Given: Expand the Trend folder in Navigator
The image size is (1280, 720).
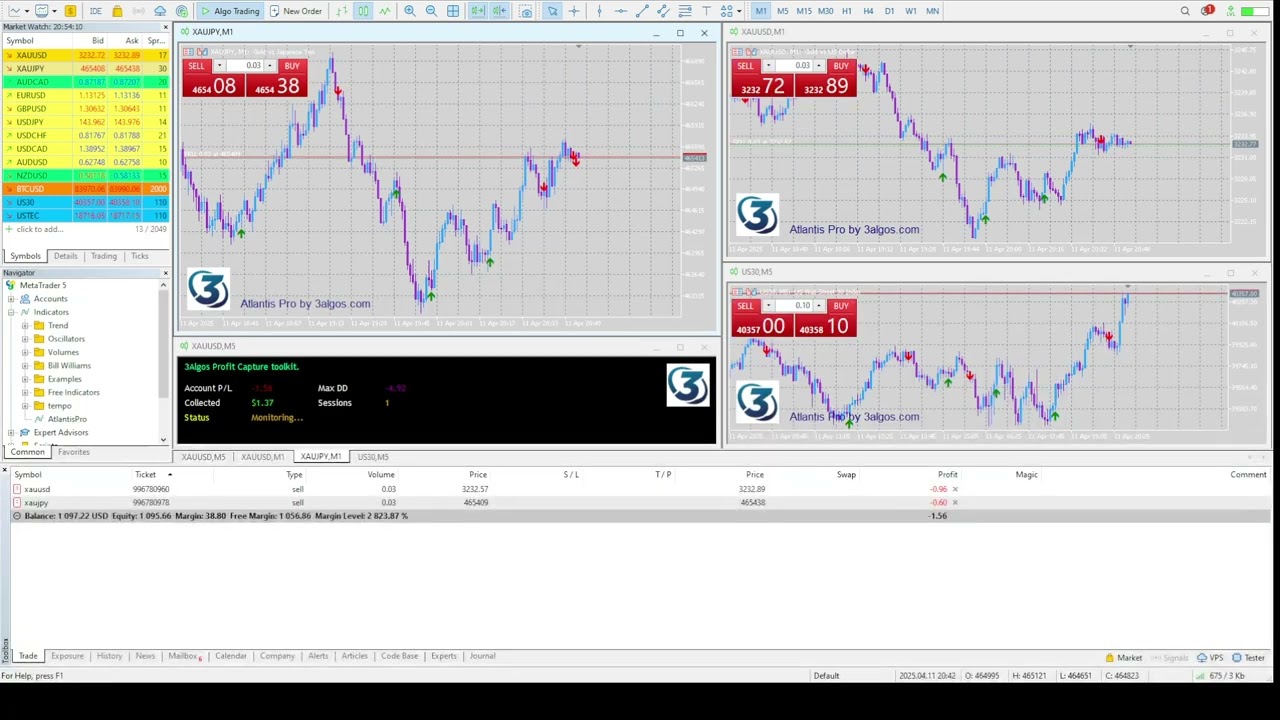Looking at the screenshot, I should pos(25,326).
